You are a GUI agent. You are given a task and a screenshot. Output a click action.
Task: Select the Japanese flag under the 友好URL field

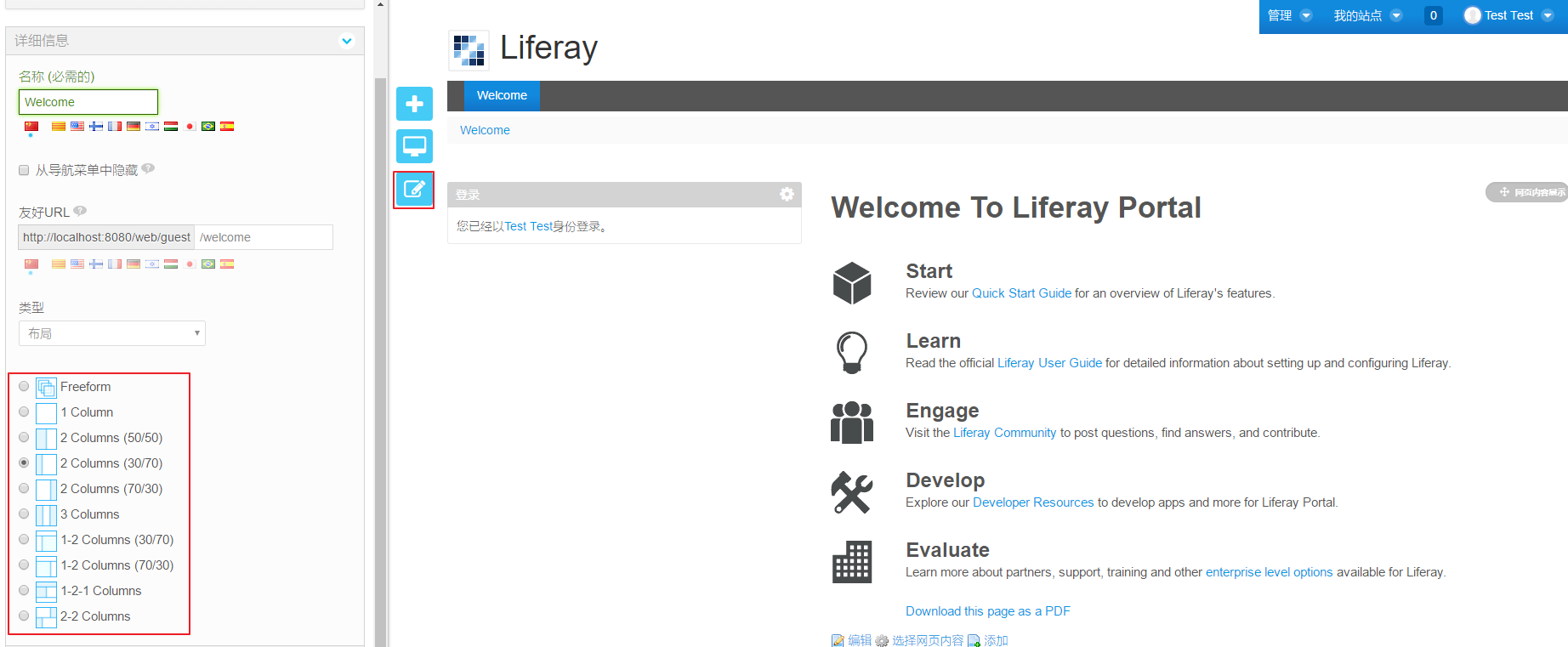[x=190, y=264]
